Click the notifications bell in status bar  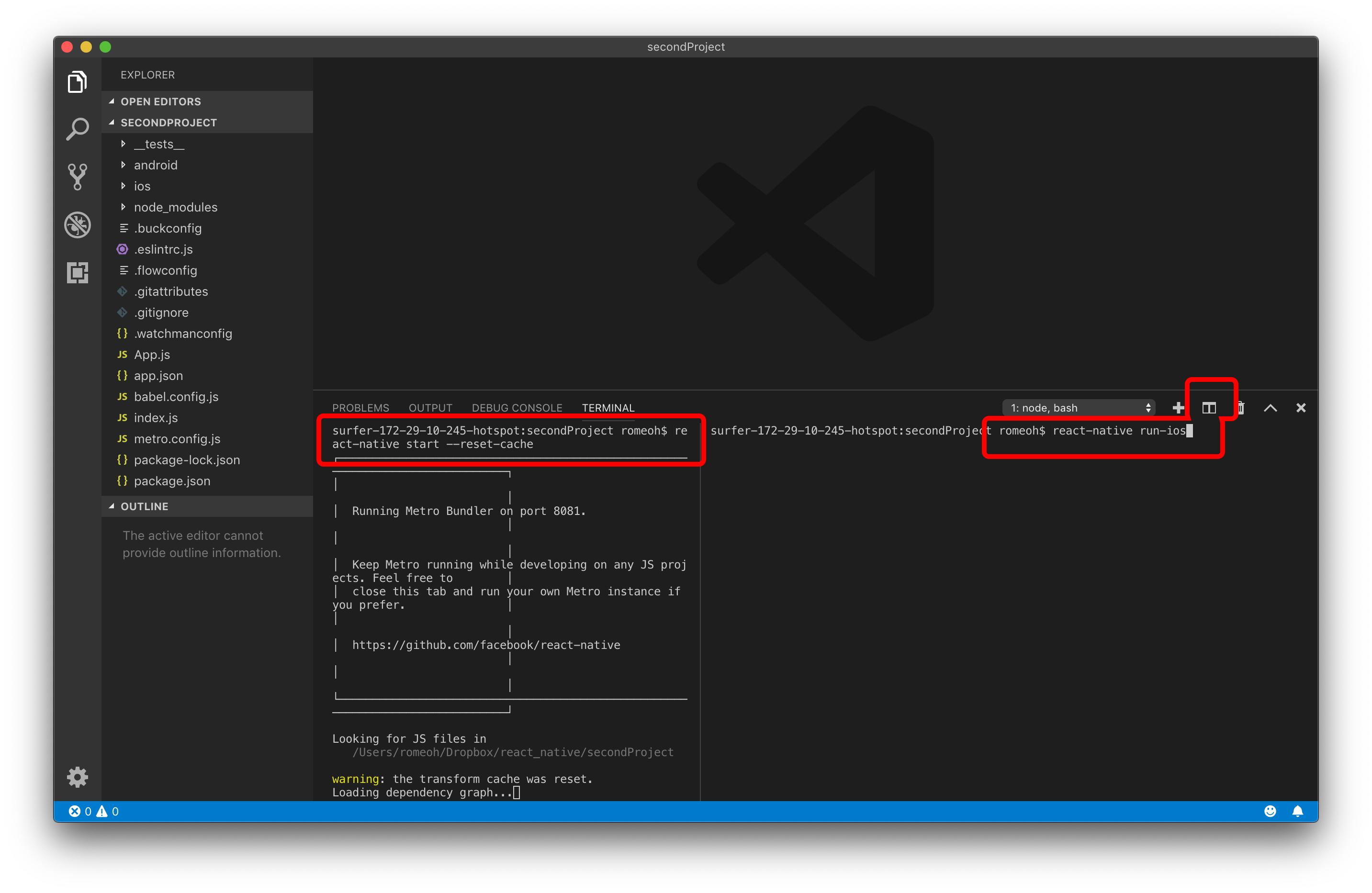tap(1298, 811)
